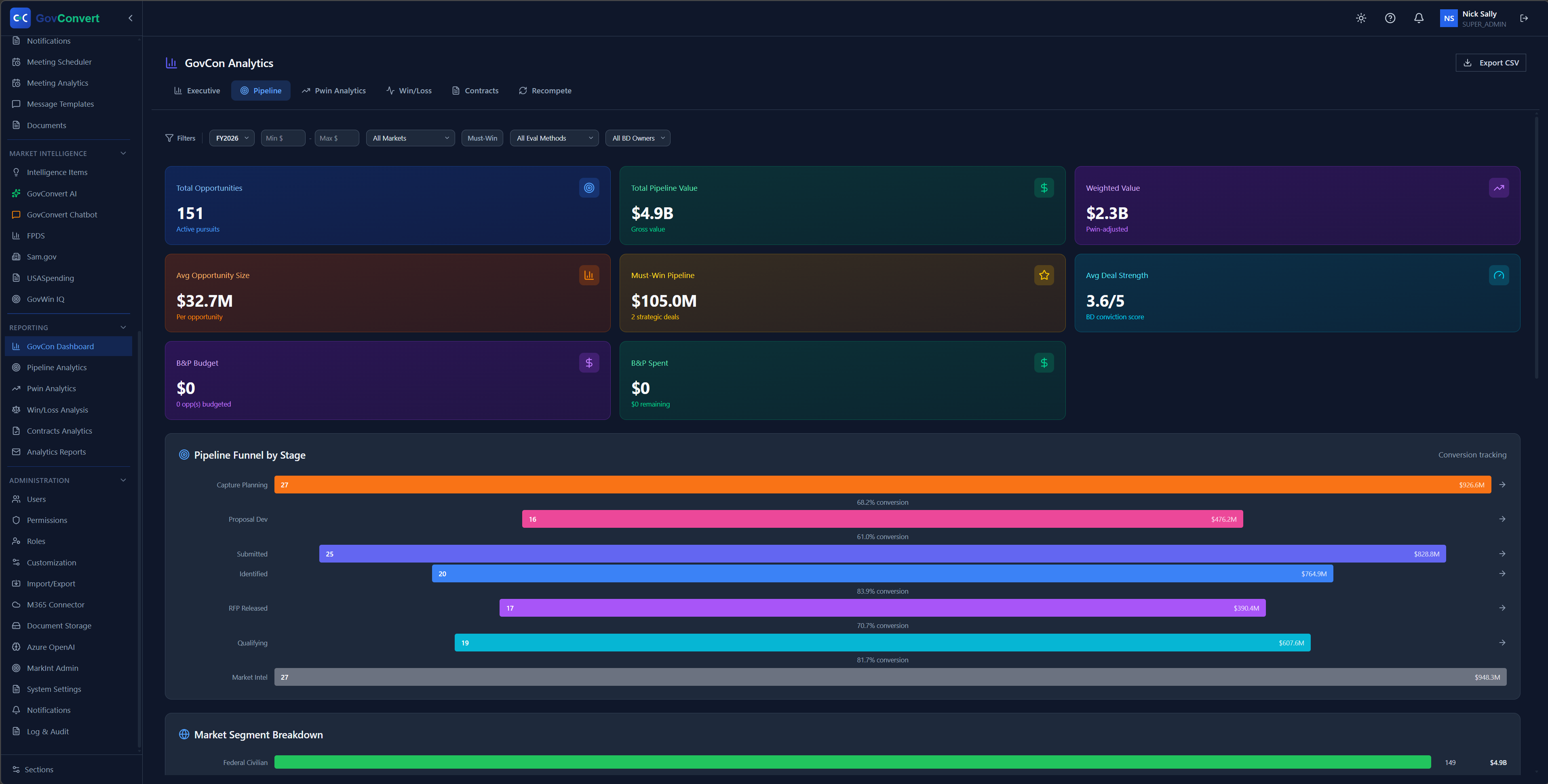
Task: Open the notifications bell in header
Action: point(1419,18)
